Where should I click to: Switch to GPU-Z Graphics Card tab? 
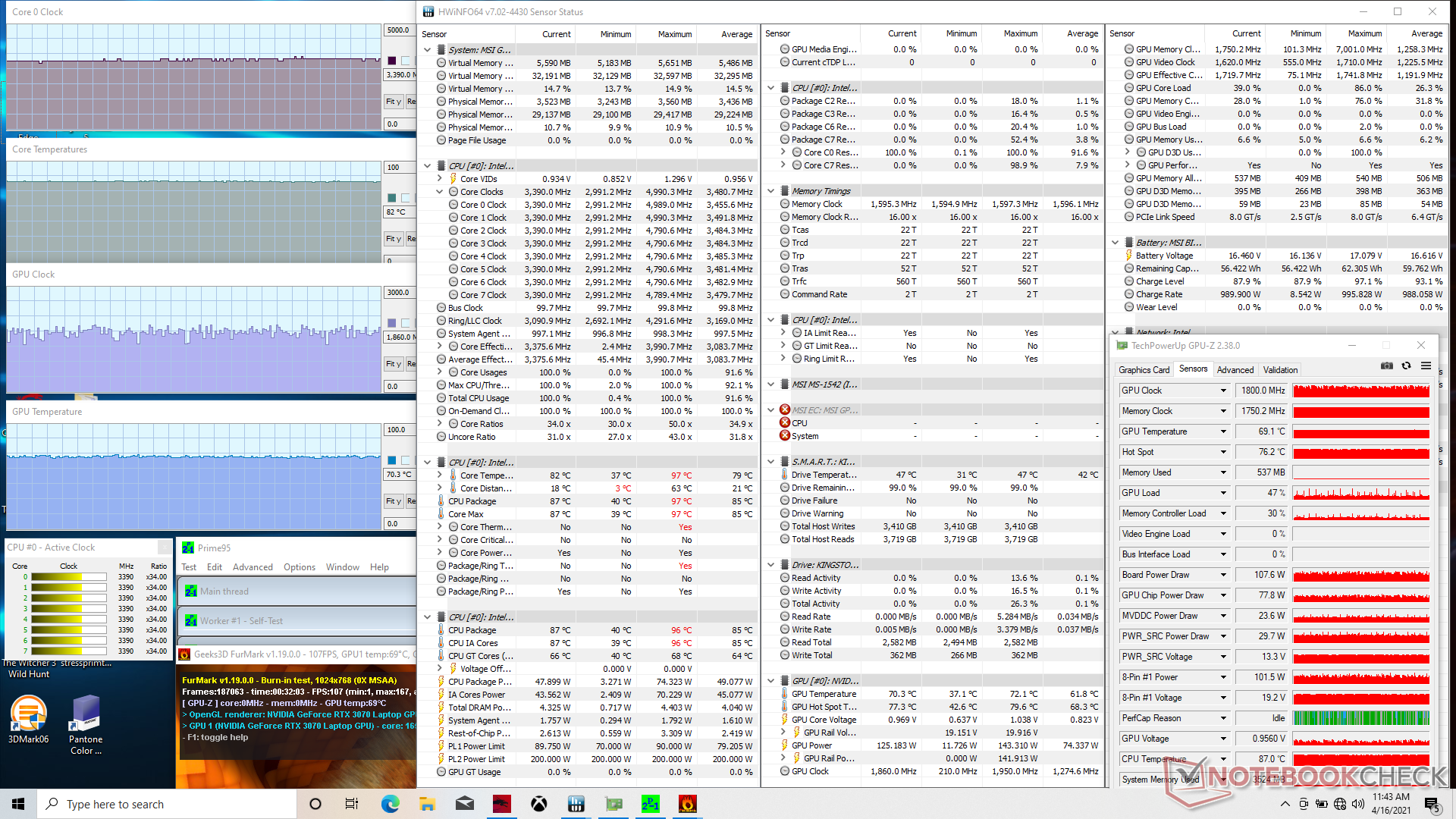click(x=1144, y=370)
